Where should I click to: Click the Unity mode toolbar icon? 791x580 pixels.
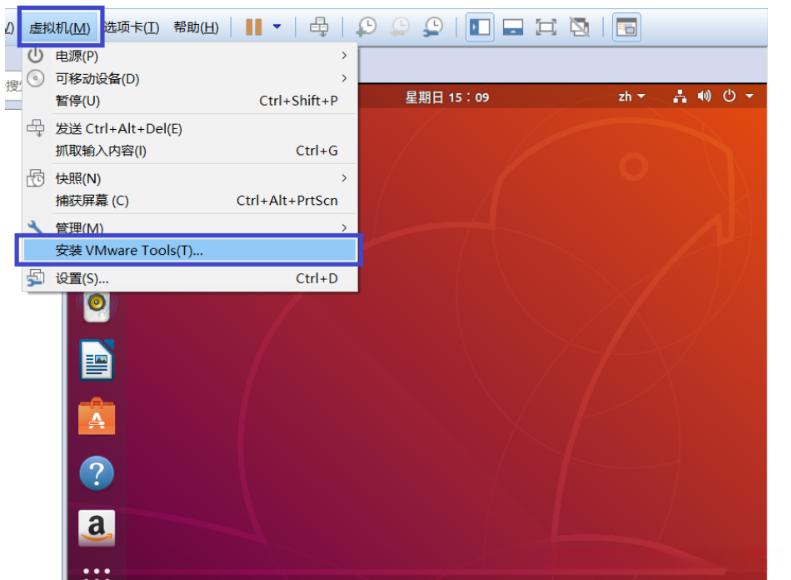pyautogui.click(x=579, y=27)
